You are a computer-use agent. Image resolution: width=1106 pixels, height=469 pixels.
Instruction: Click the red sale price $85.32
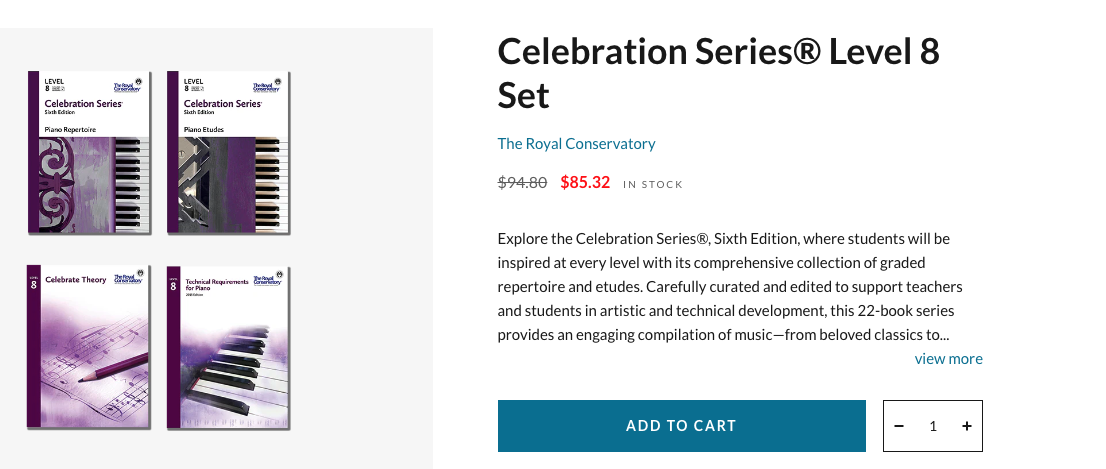tap(585, 183)
